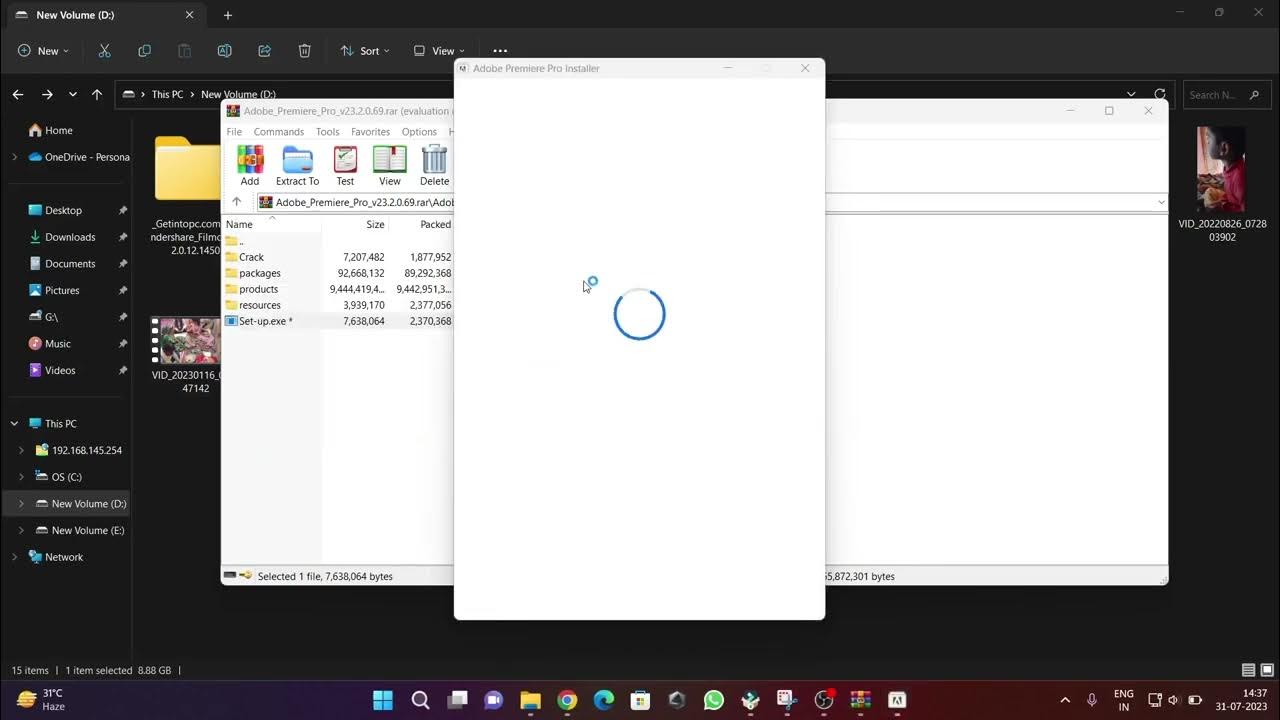Viewport: 1280px width, 720px height.
Task: Click the Explorer search box
Action: point(1226,95)
